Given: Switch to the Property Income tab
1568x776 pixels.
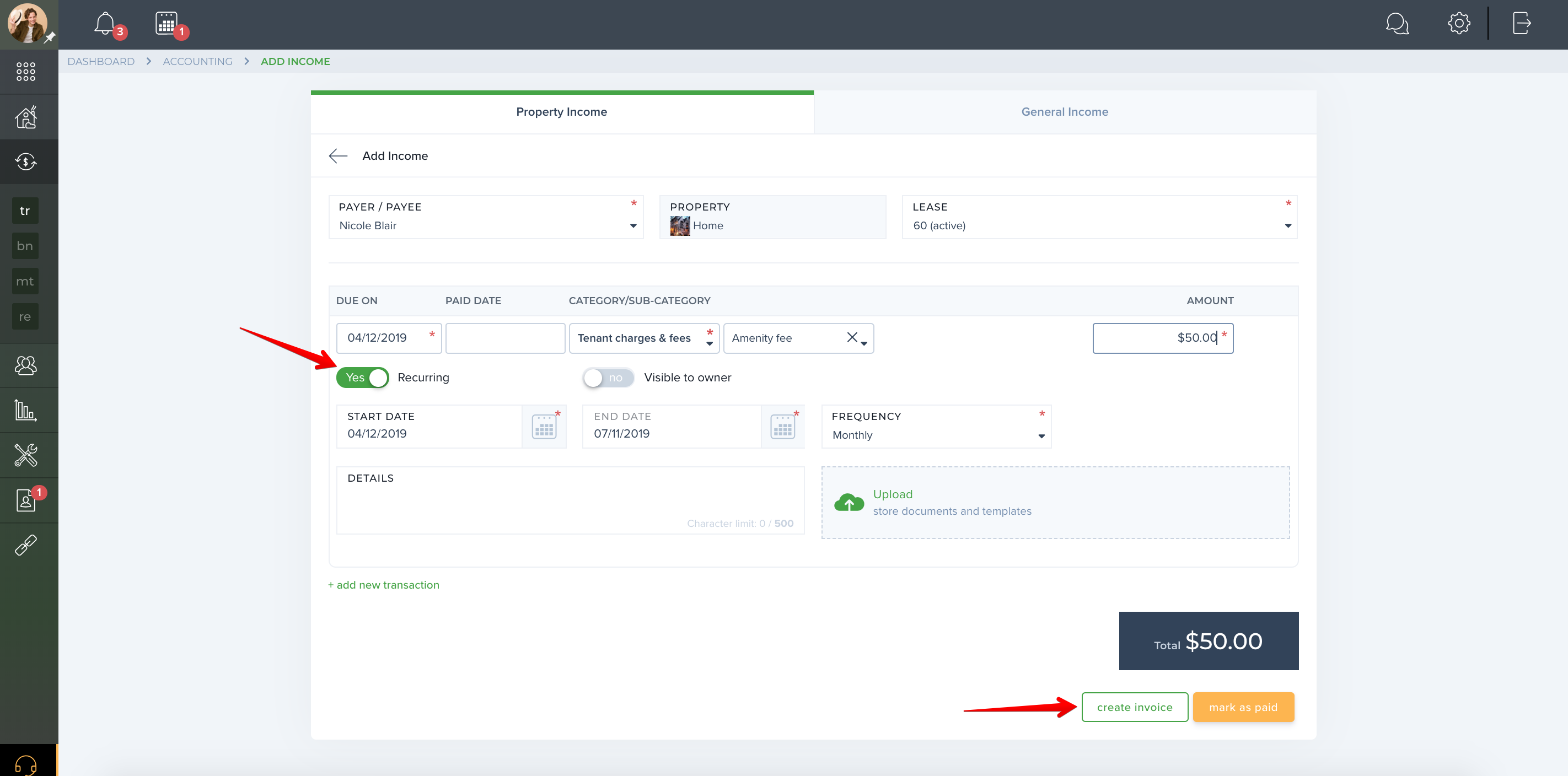Looking at the screenshot, I should coord(561,112).
